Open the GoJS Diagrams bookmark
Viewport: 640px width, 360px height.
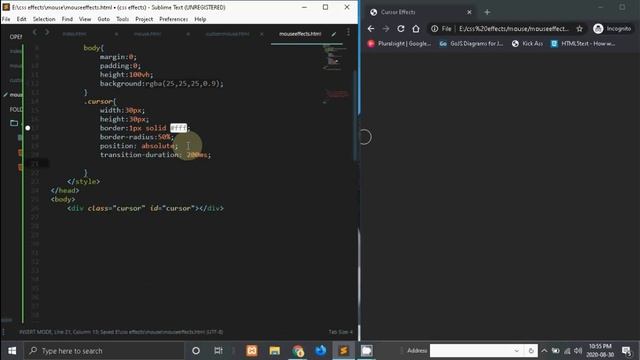471,44
